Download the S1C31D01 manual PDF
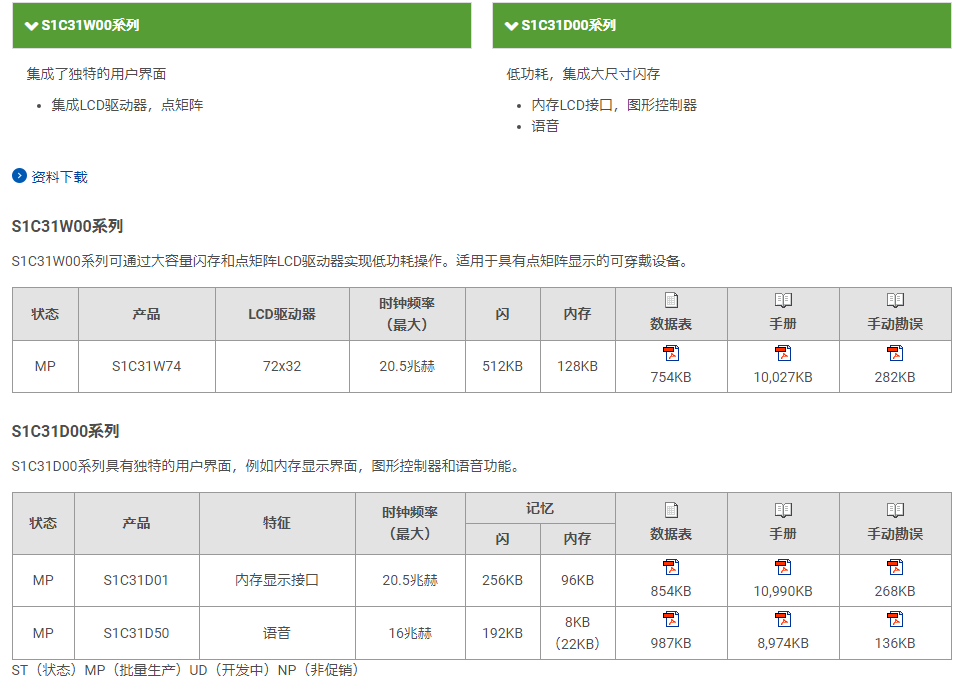968x681 pixels. tap(783, 568)
